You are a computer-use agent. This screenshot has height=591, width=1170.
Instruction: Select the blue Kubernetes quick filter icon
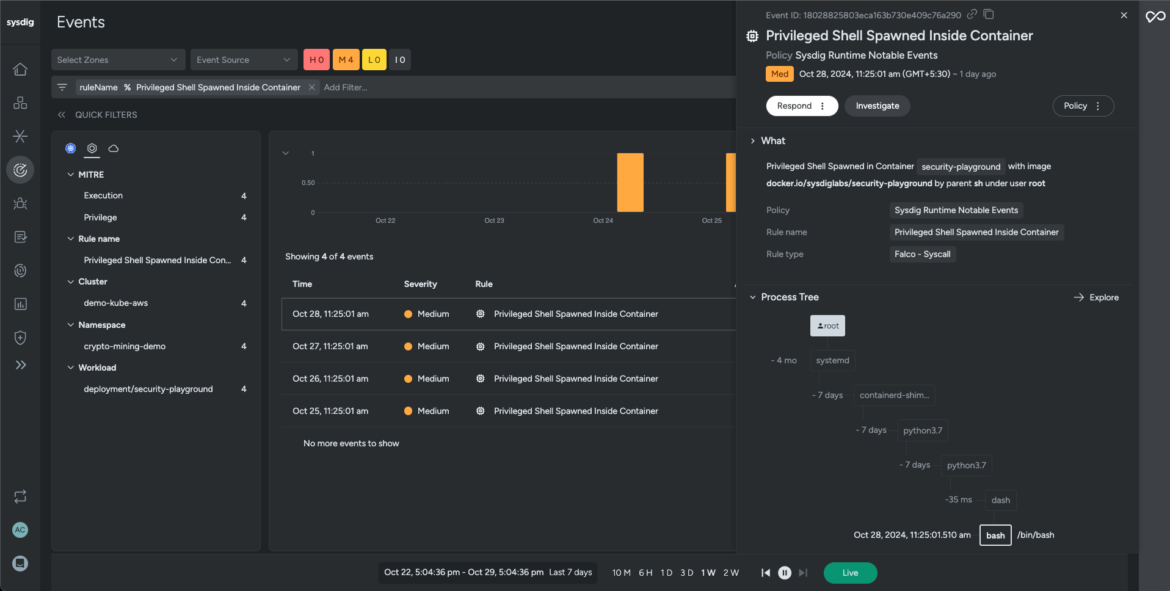pyautogui.click(x=70, y=148)
